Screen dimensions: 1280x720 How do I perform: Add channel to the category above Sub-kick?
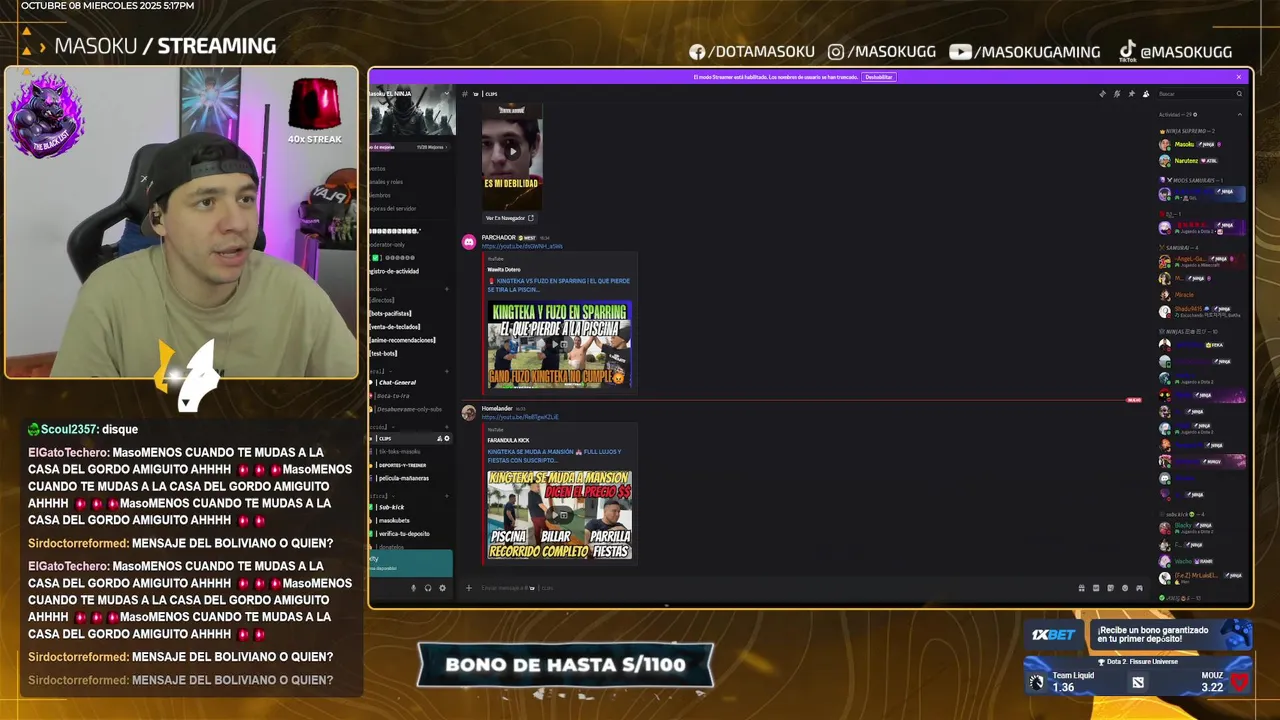coord(447,496)
